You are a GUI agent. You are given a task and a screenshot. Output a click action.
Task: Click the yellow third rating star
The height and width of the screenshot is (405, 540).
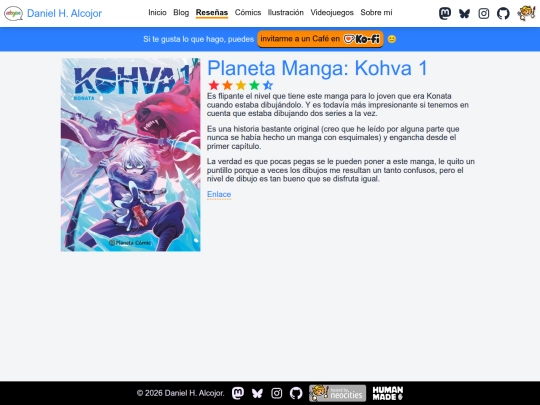coord(241,85)
